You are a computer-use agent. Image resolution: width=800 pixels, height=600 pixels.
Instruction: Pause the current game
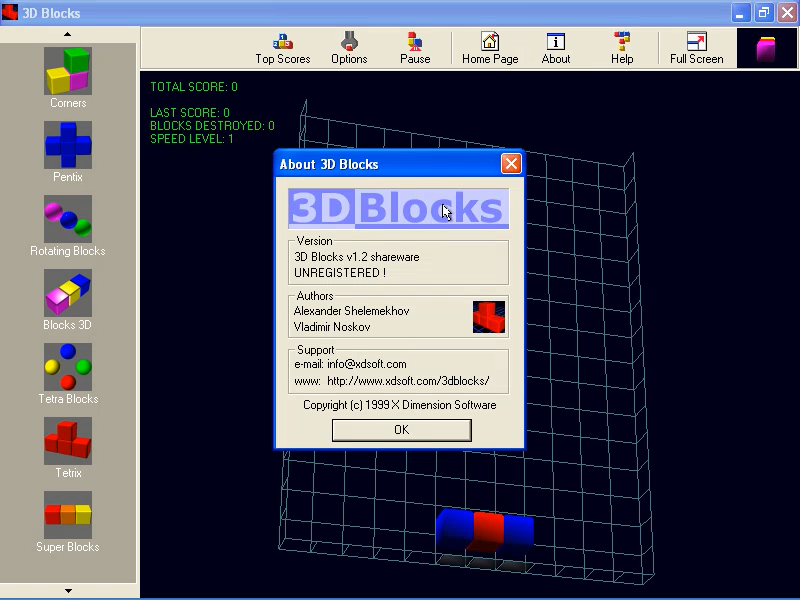(x=415, y=47)
